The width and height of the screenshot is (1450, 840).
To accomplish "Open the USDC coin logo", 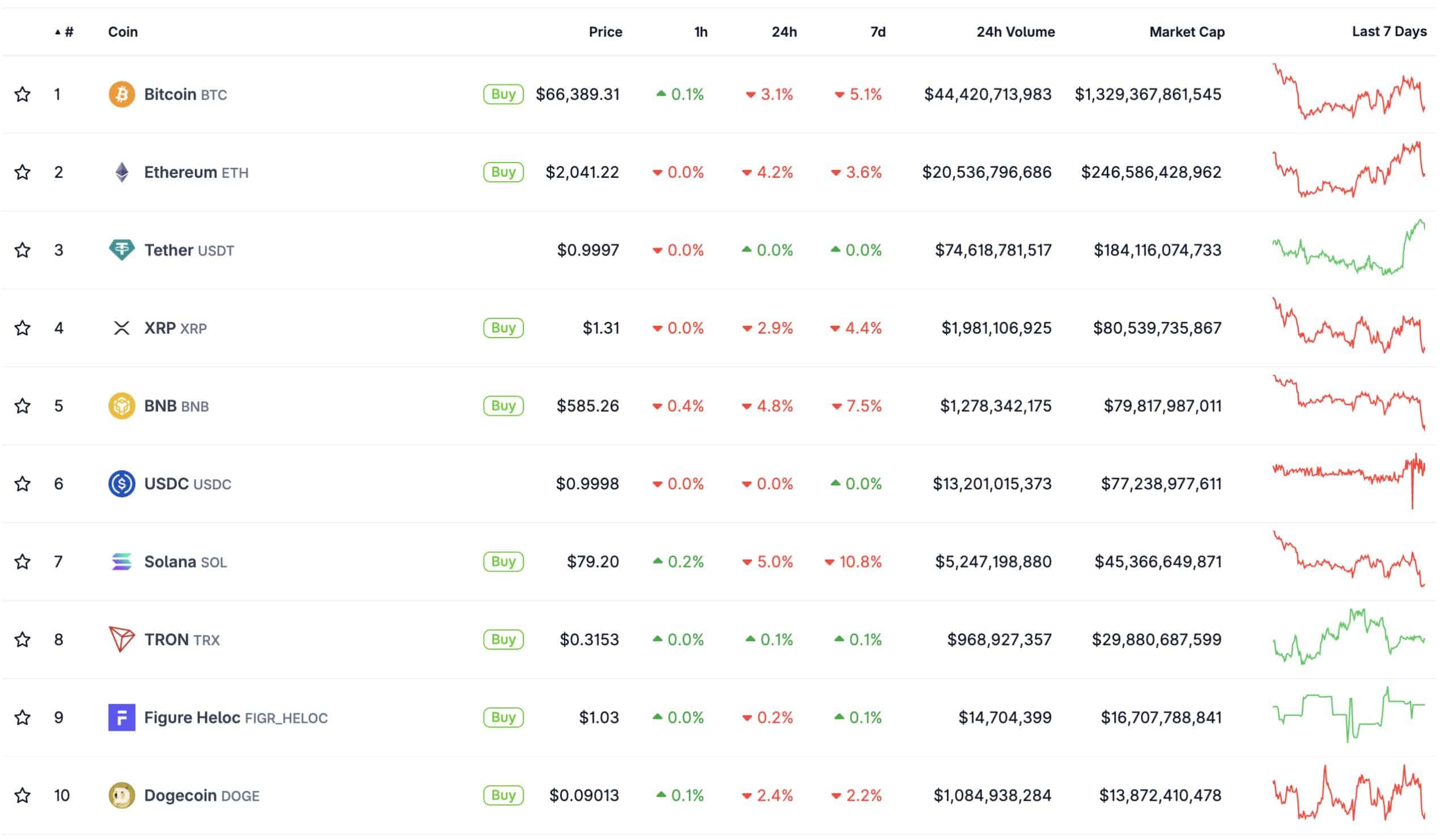I will (122, 484).
